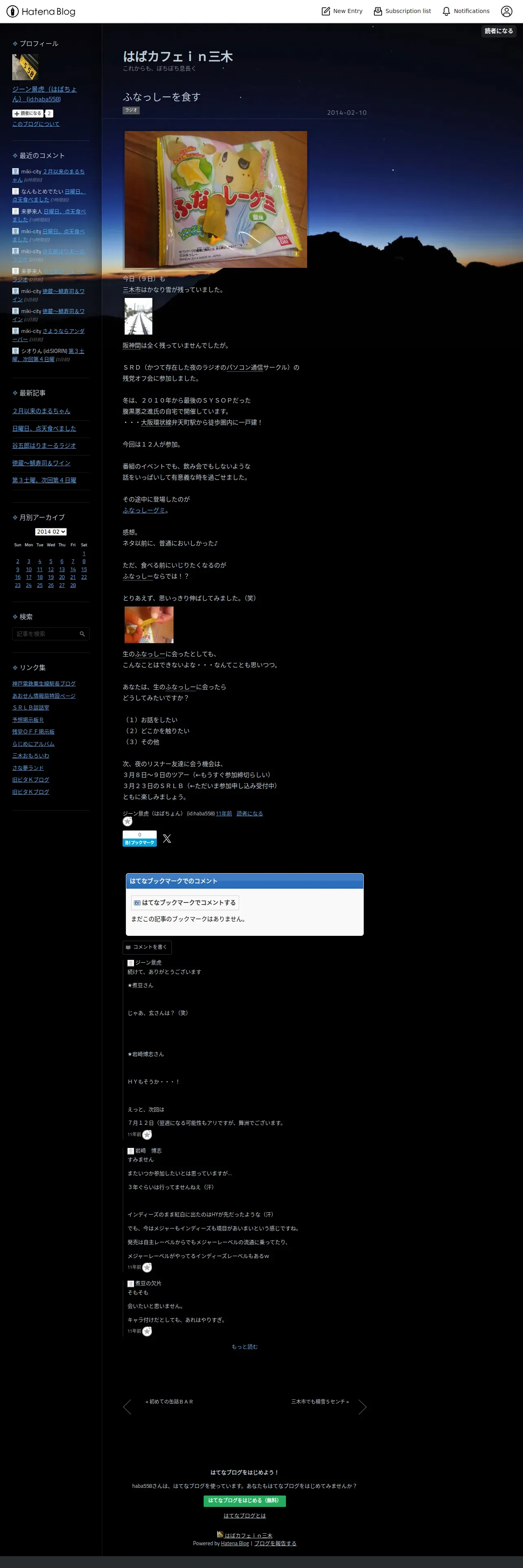Open the blog title はばカフェｉｎ三木
The image size is (523, 1568).
[x=178, y=57]
